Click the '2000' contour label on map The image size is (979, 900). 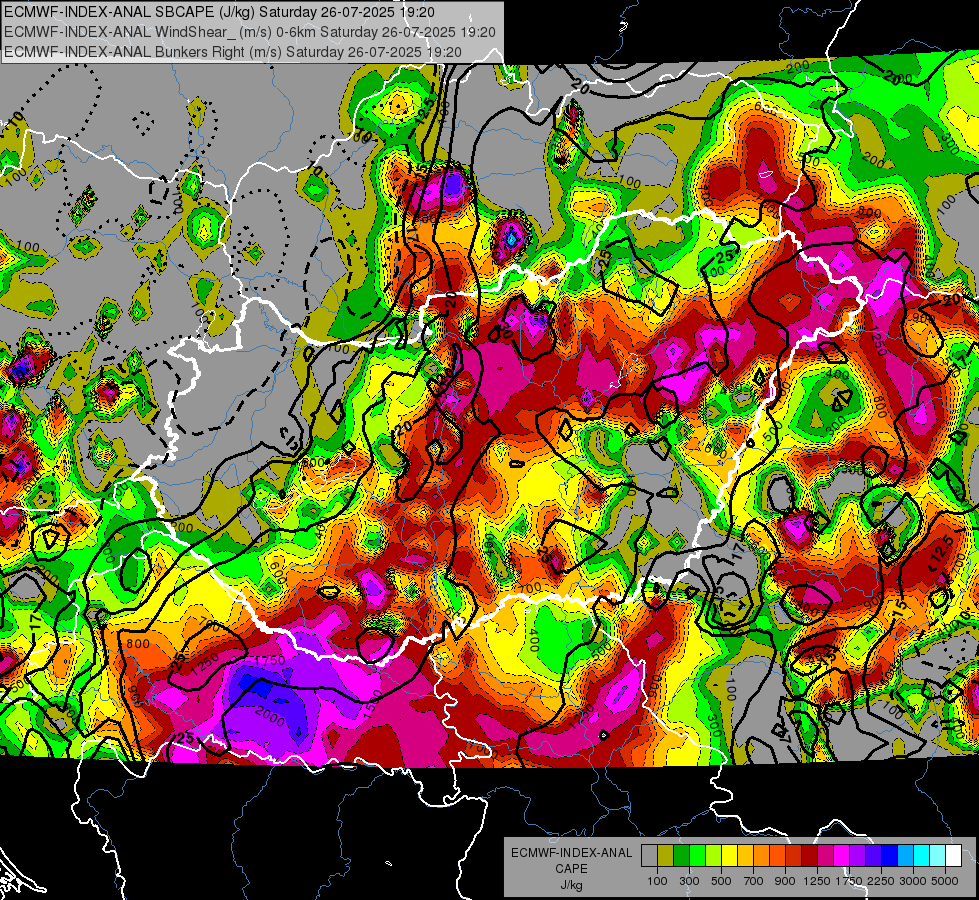coord(270,717)
